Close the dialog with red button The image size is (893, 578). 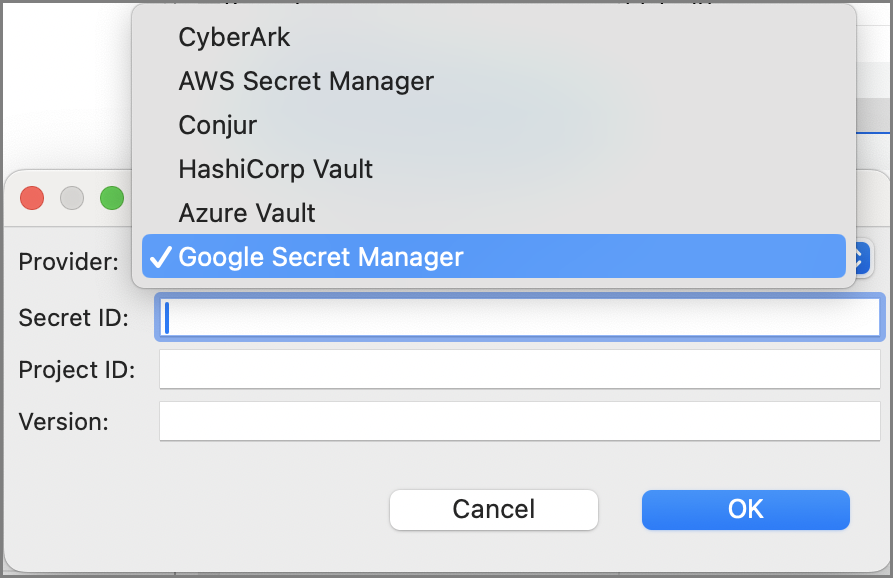tap(32, 198)
